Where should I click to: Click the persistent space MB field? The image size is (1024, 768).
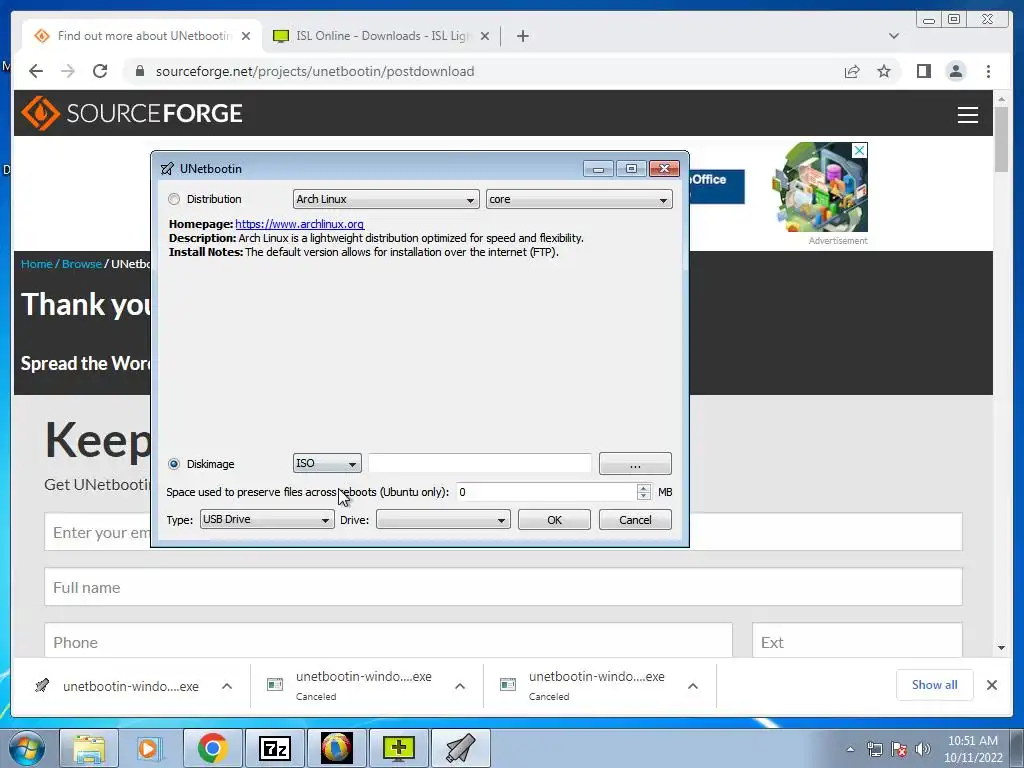click(x=546, y=492)
